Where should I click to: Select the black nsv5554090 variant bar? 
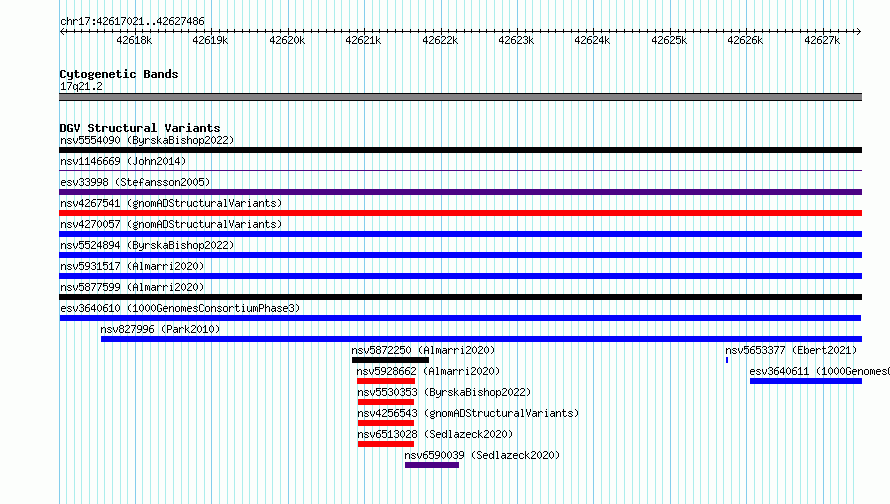tap(460, 150)
